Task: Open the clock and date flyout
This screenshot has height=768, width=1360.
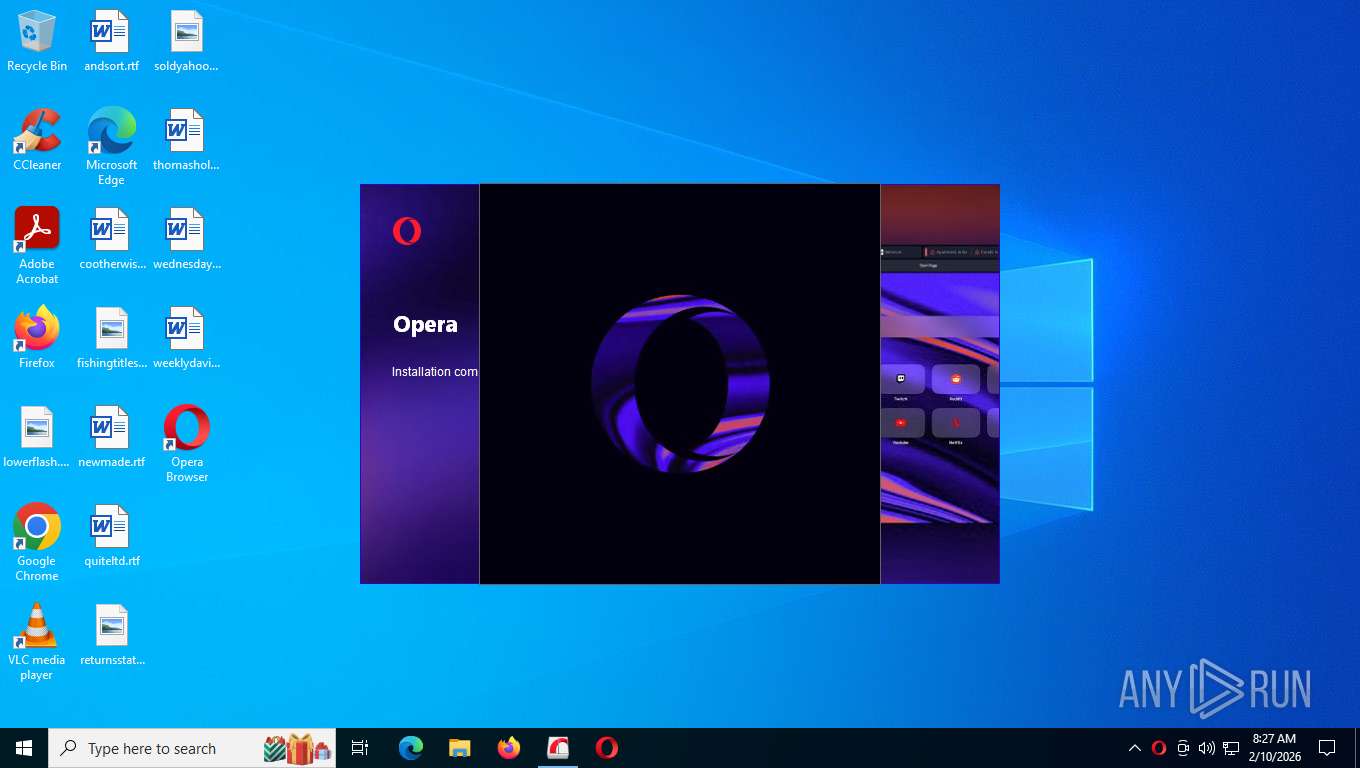Action: (x=1274, y=748)
